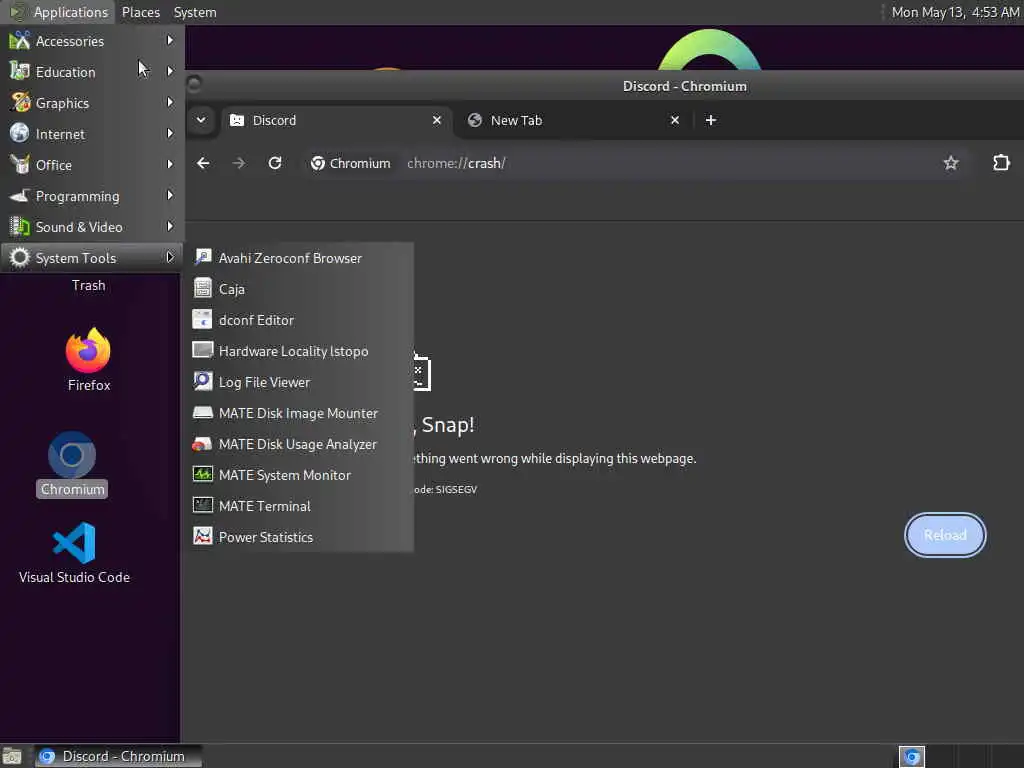This screenshot has height=768, width=1024.
Task: Reload the page using toolbar refresh icon
Action: [275, 163]
